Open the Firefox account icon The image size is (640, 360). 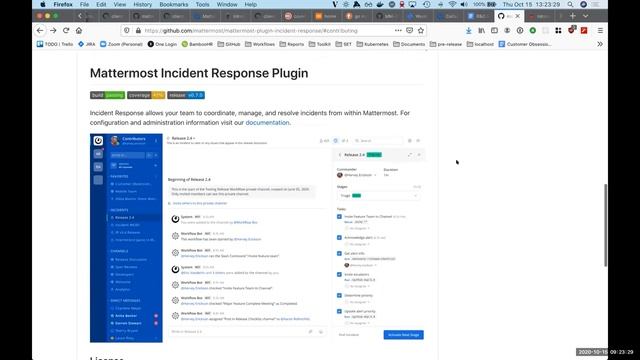point(507,31)
